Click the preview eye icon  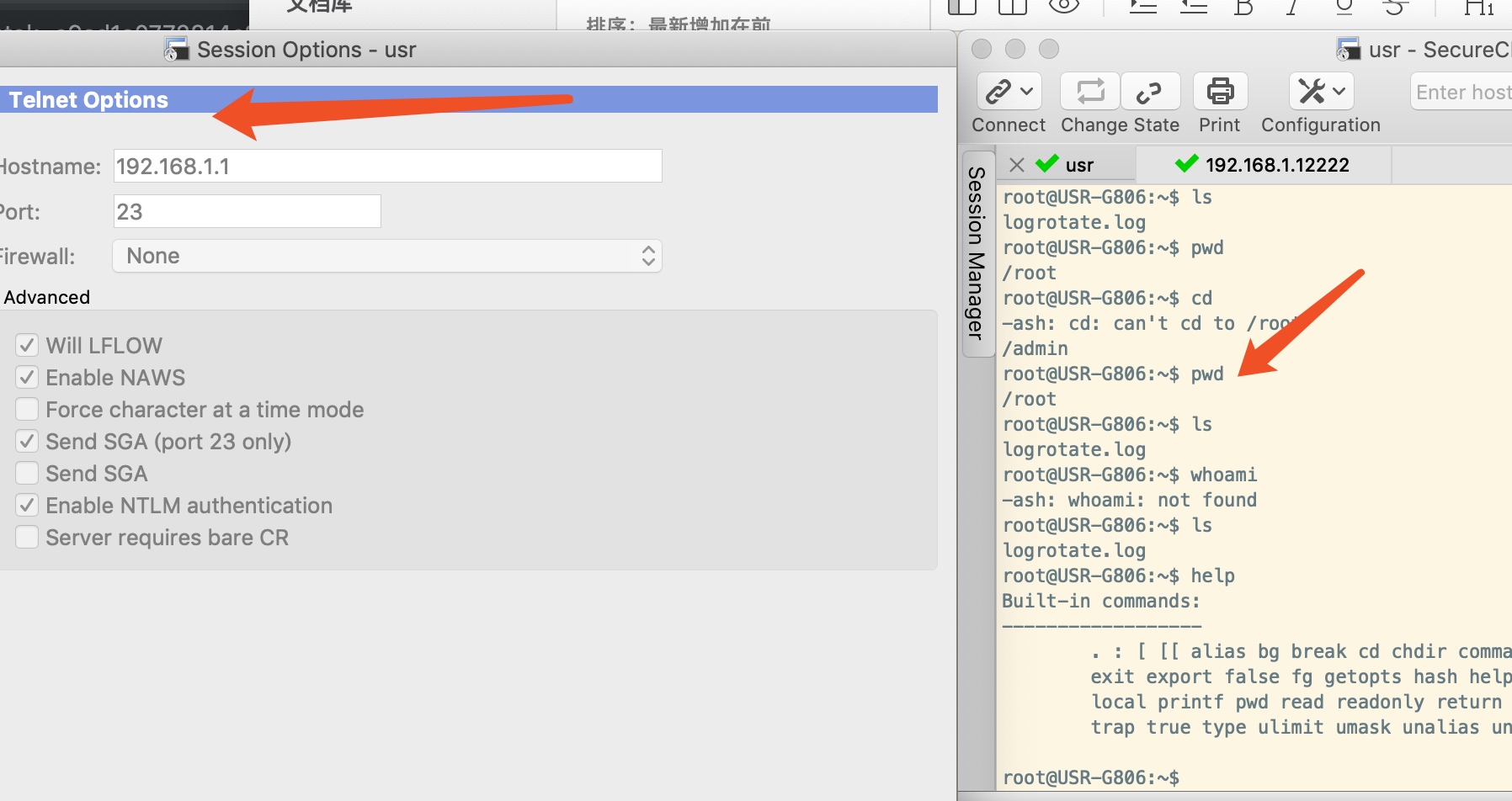coord(1064,7)
